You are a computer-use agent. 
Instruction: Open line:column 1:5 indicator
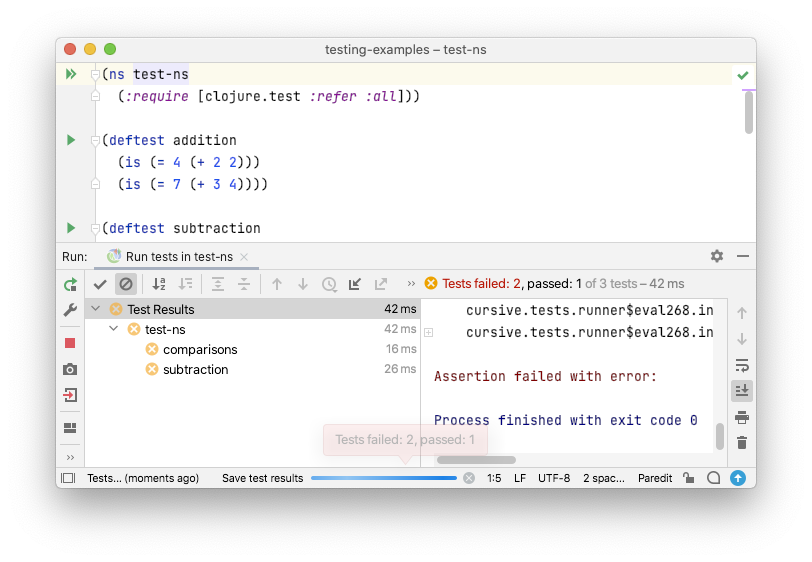(x=494, y=478)
